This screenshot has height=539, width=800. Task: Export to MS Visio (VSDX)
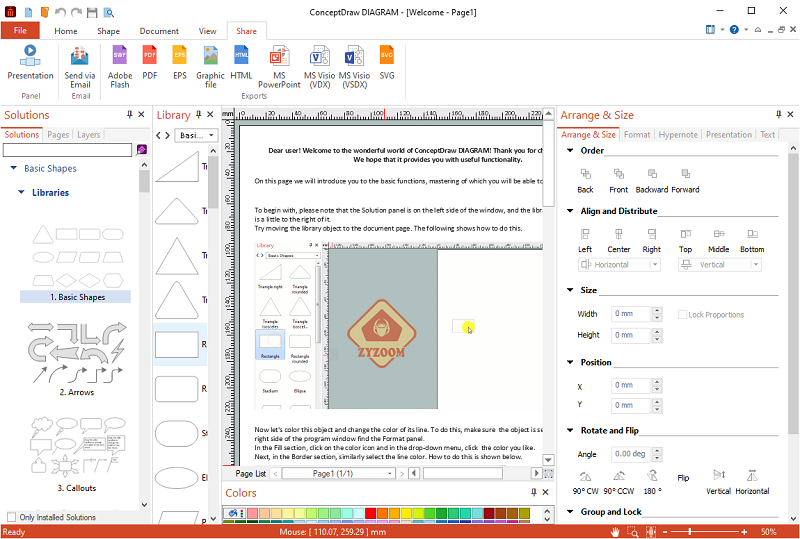pyautogui.click(x=354, y=67)
